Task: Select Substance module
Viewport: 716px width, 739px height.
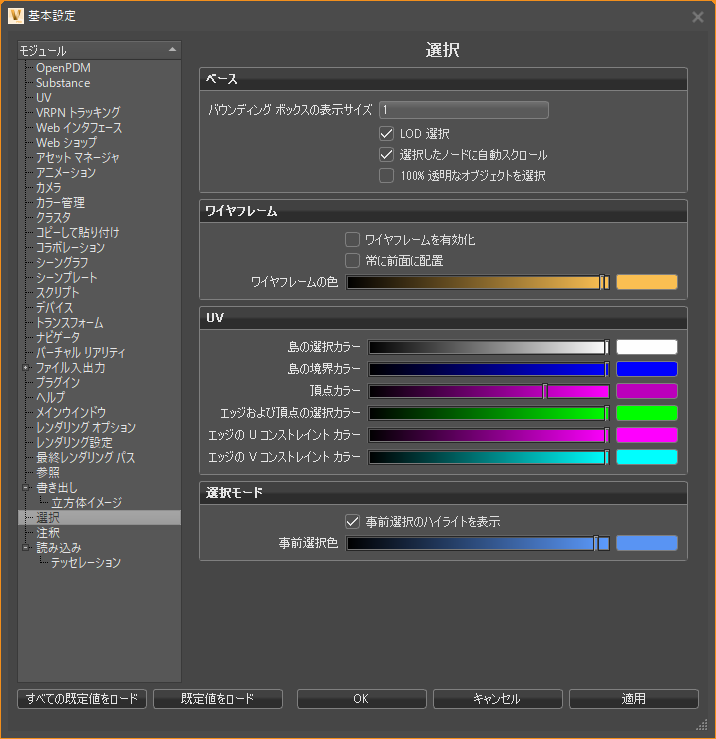Action: click(x=63, y=83)
